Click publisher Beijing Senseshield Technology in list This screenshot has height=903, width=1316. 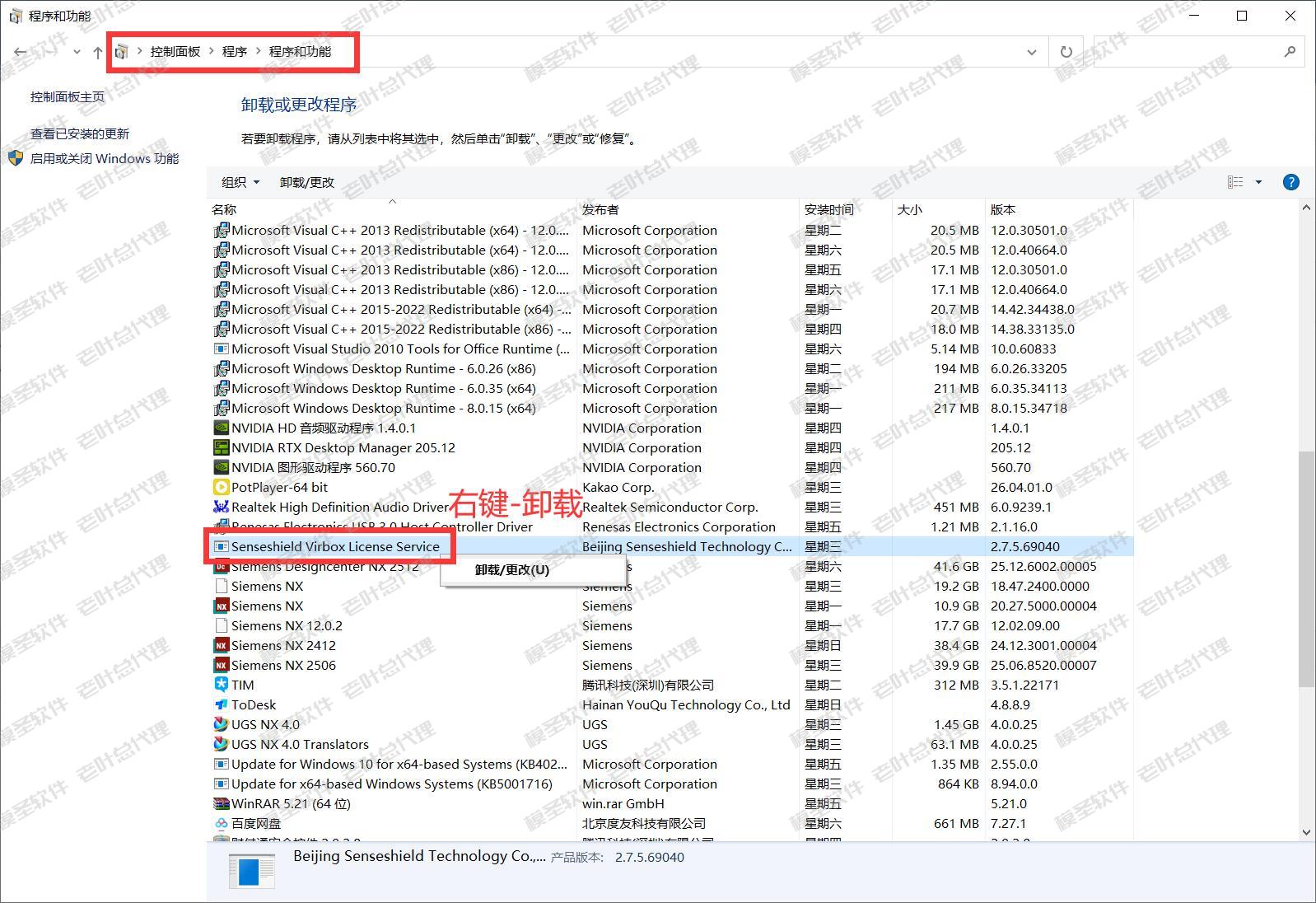[687, 546]
